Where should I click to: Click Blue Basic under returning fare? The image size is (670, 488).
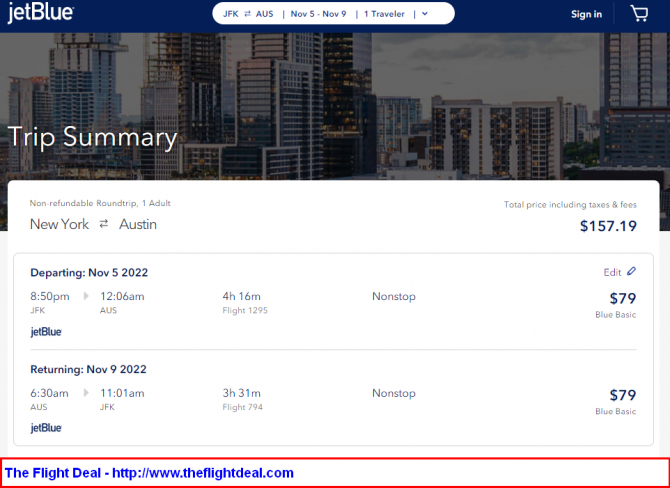[x=615, y=412]
